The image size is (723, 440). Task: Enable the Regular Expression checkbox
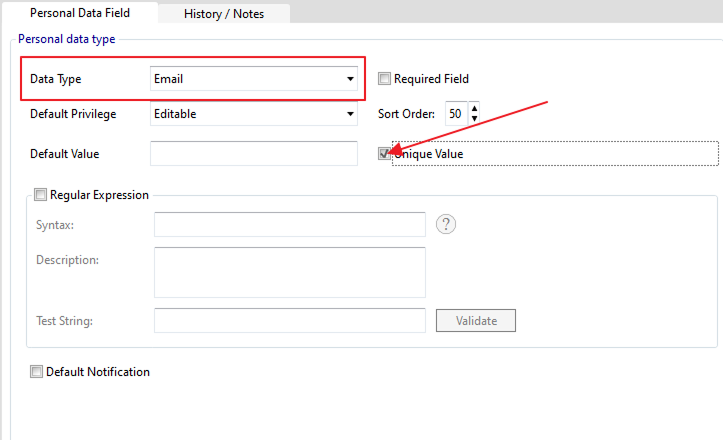pos(40,195)
